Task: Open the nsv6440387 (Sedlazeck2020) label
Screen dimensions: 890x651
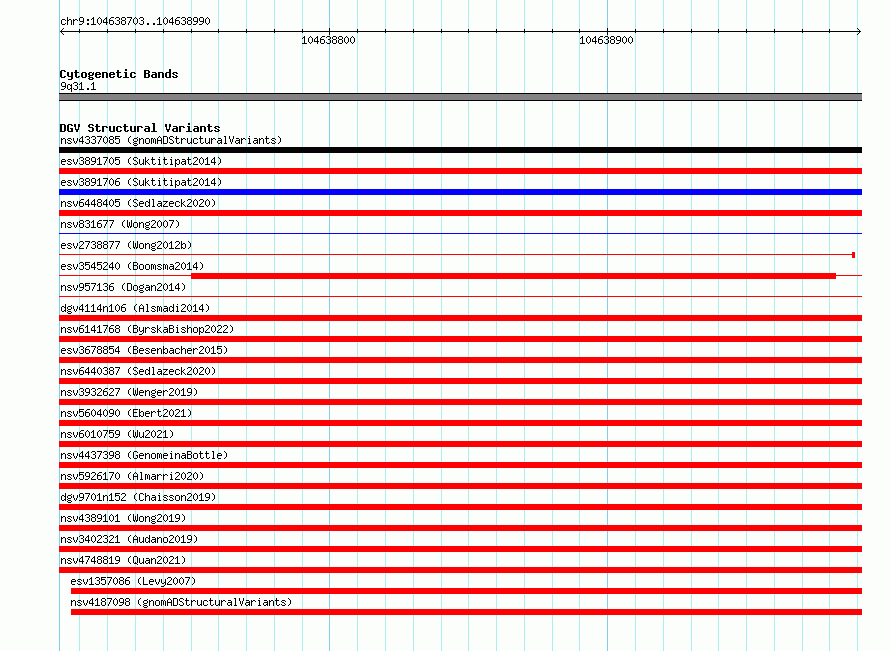Action: [x=138, y=371]
